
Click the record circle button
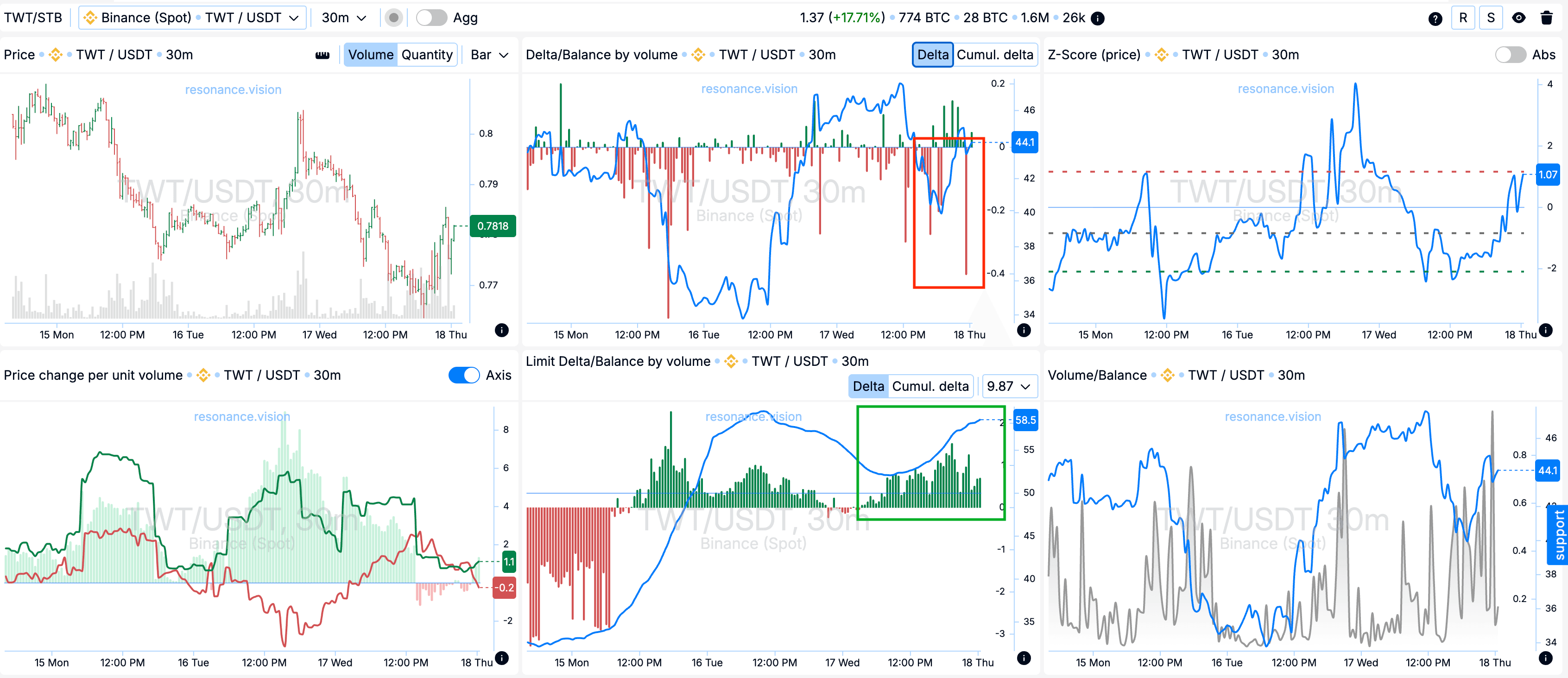(394, 18)
